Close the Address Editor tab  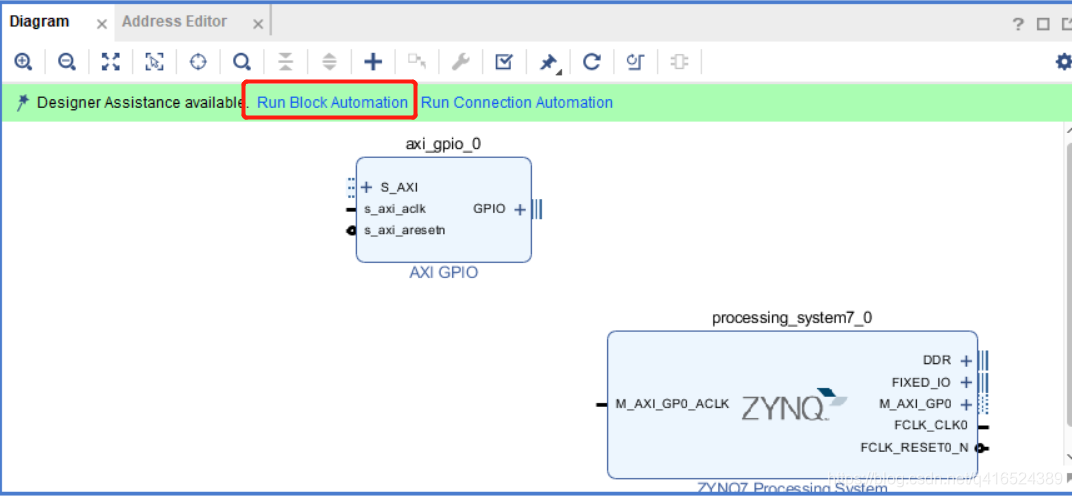pos(258,25)
